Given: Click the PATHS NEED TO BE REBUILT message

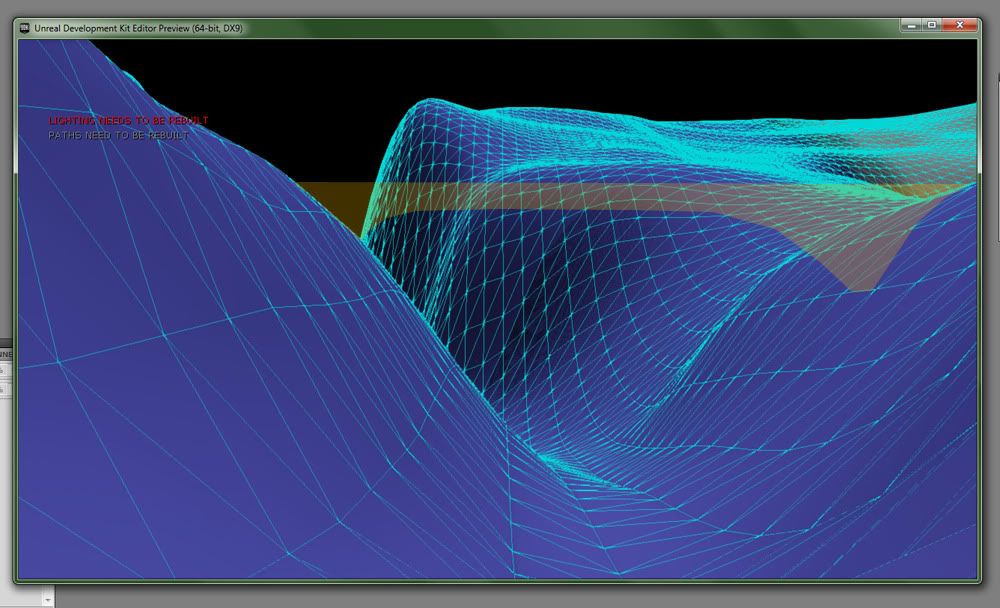Looking at the screenshot, I should click(x=117, y=135).
